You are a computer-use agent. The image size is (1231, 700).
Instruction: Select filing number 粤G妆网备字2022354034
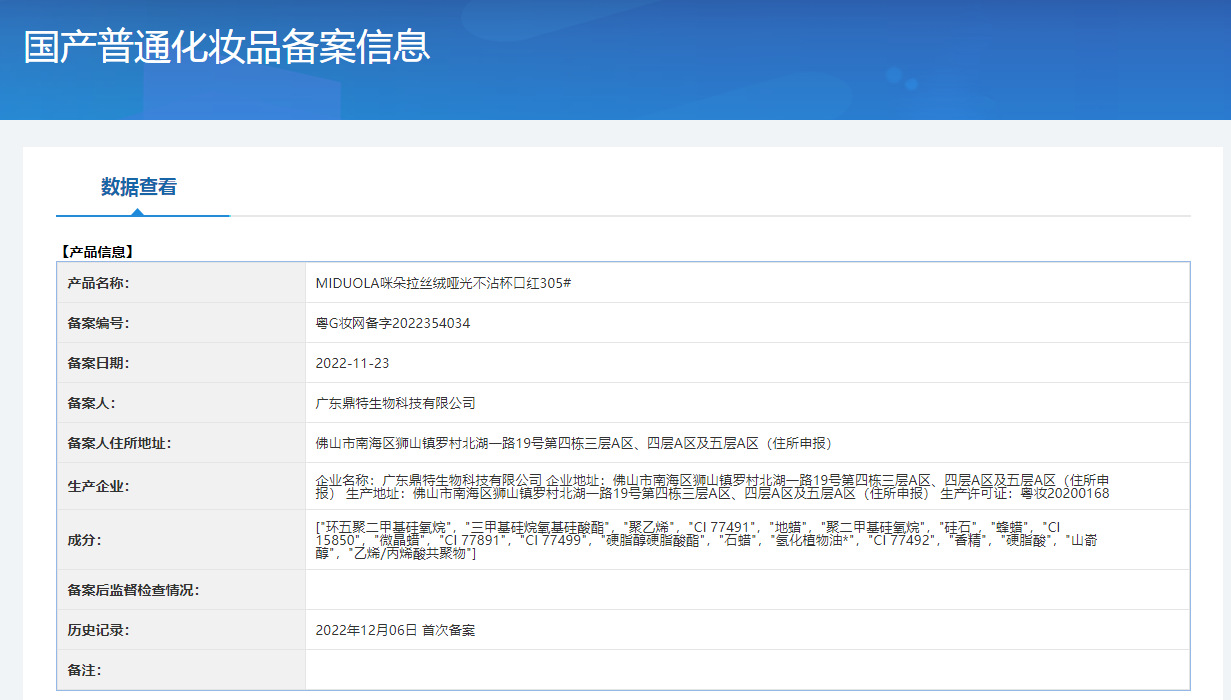pos(393,323)
